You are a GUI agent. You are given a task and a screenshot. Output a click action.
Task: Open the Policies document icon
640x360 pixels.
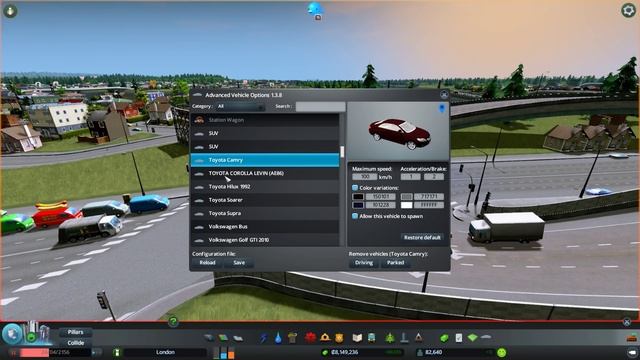point(459,338)
